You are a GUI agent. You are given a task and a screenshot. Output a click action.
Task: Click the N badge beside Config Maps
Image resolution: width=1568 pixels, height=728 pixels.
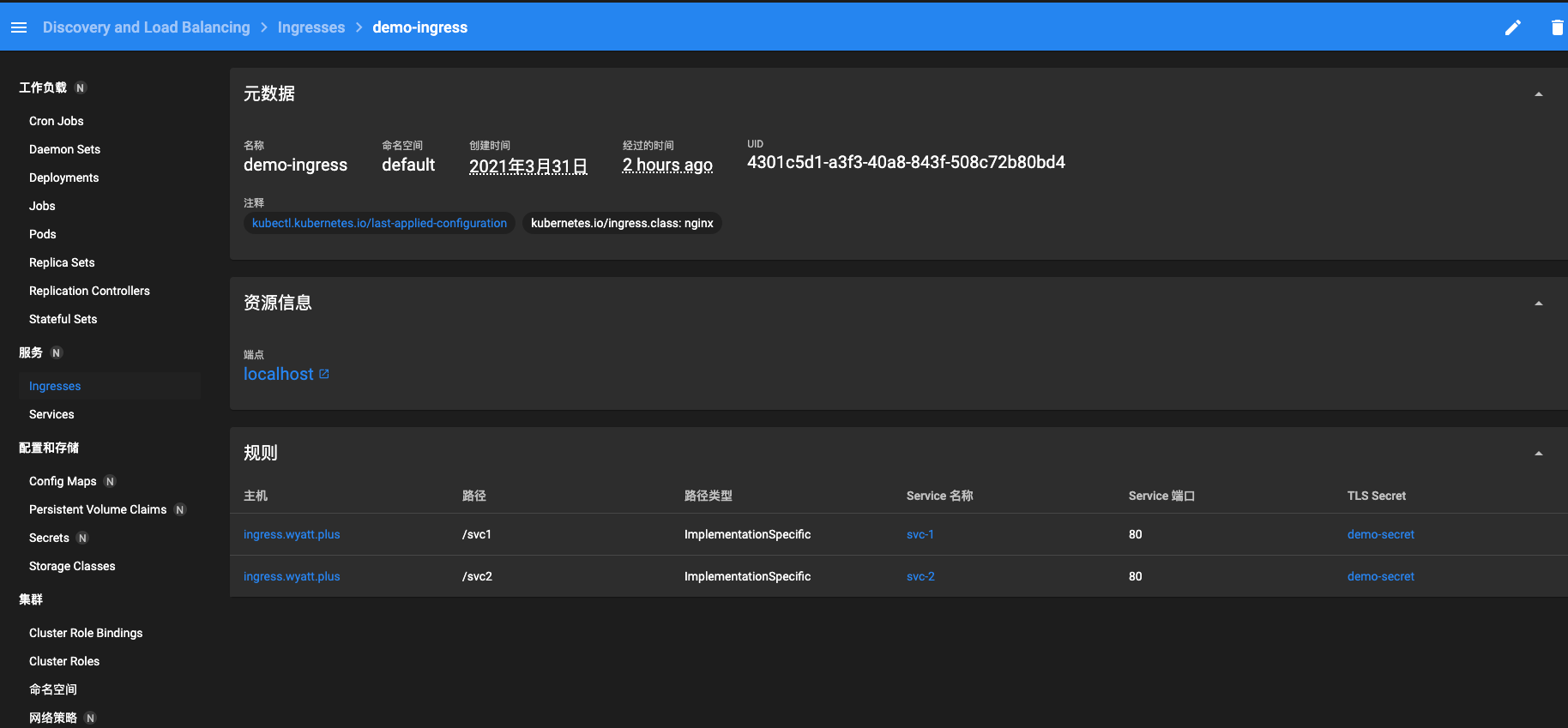(x=110, y=482)
